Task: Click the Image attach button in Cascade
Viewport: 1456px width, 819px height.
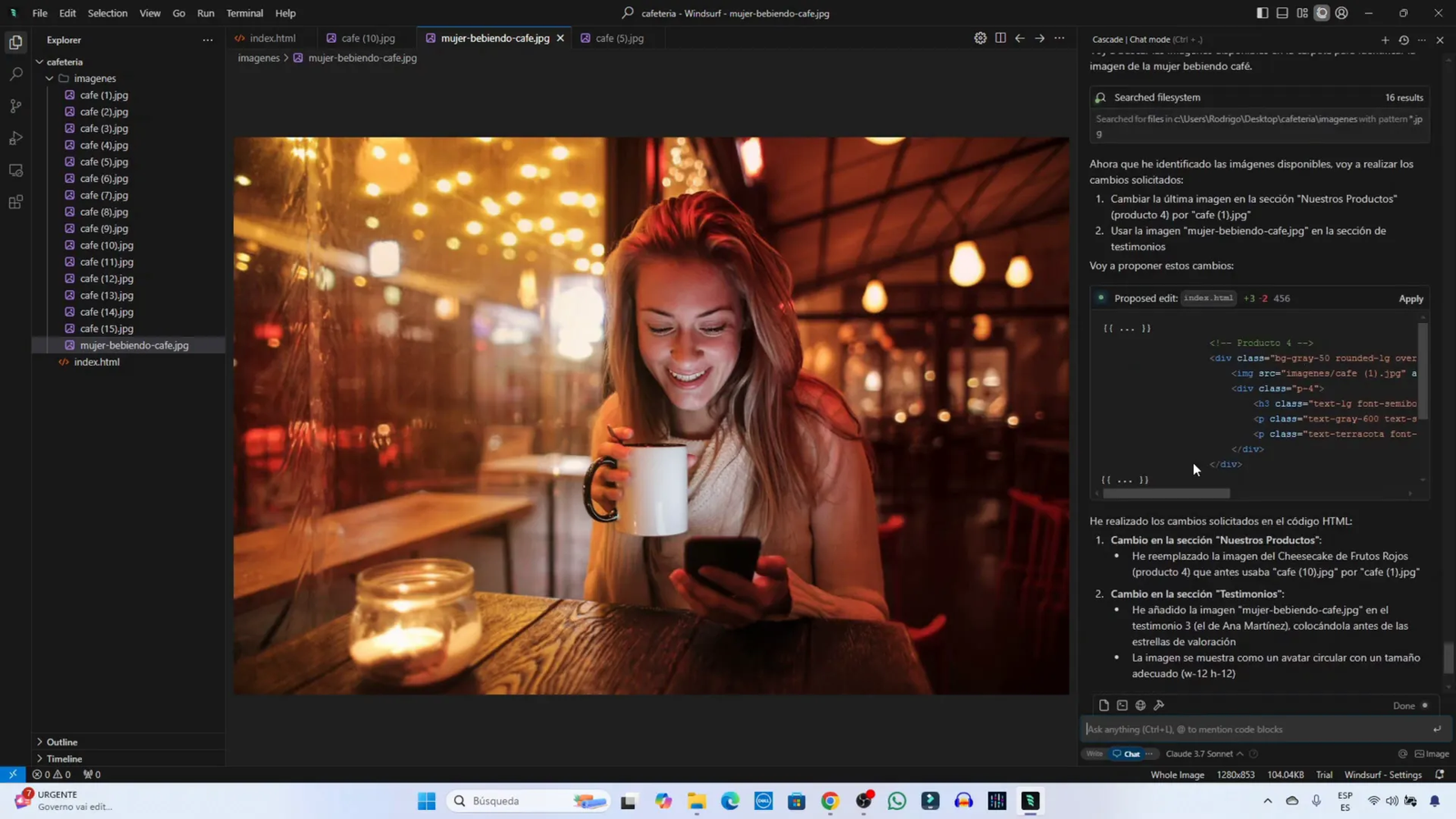Action: pos(1431,753)
